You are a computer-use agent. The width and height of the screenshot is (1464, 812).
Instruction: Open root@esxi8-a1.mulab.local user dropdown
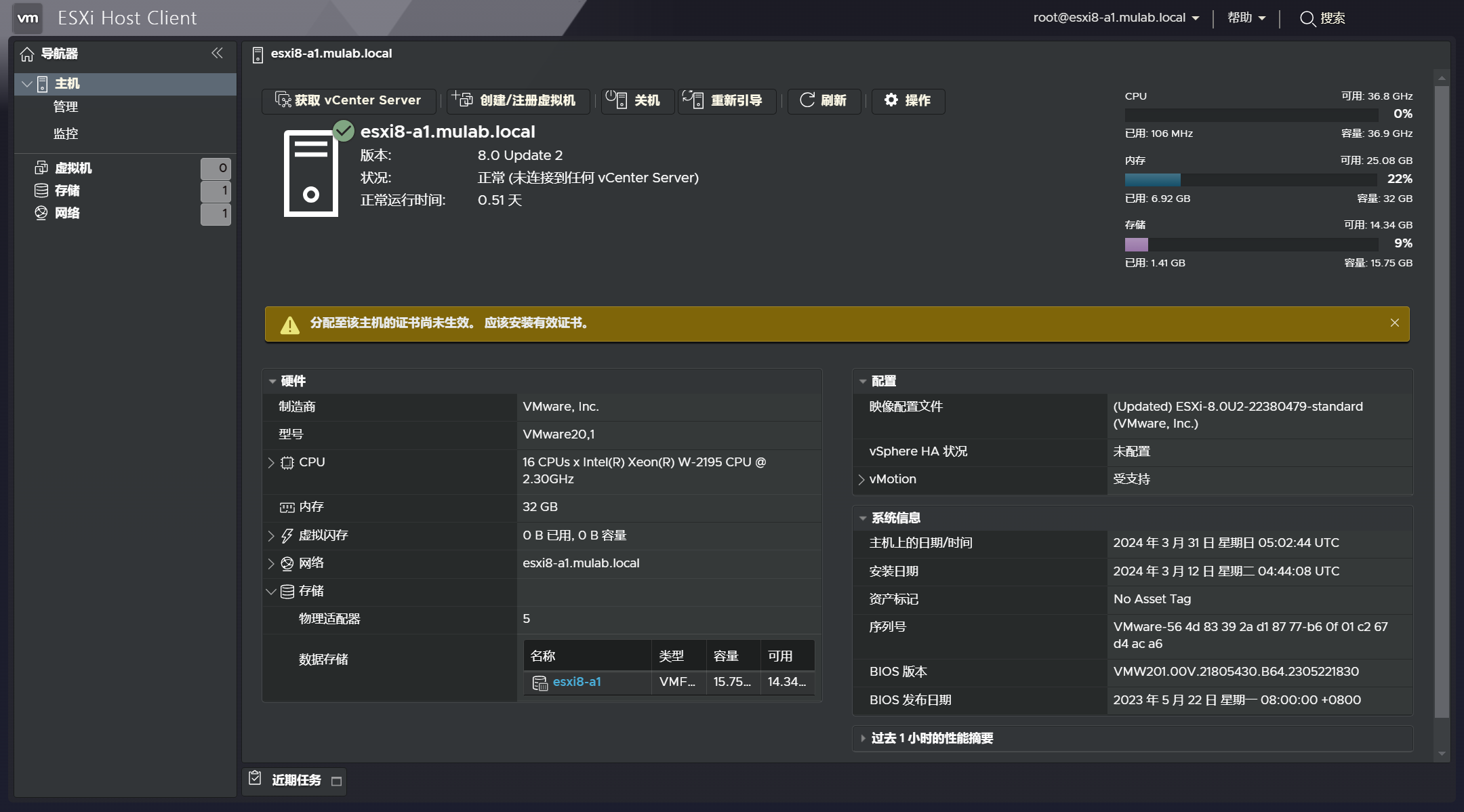coord(1116,18)
